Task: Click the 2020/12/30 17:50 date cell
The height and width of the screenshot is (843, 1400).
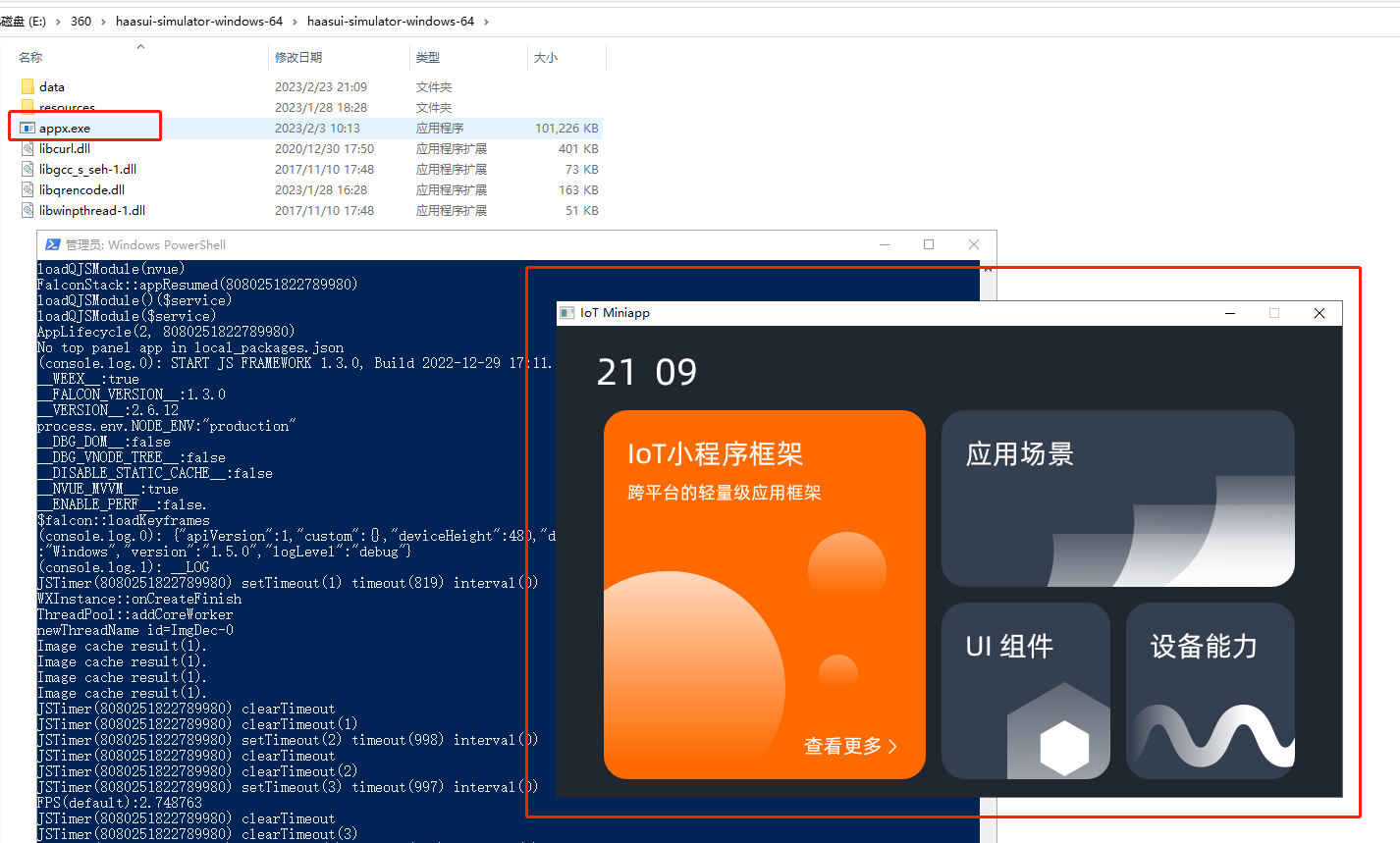Action: coord(324,149)
